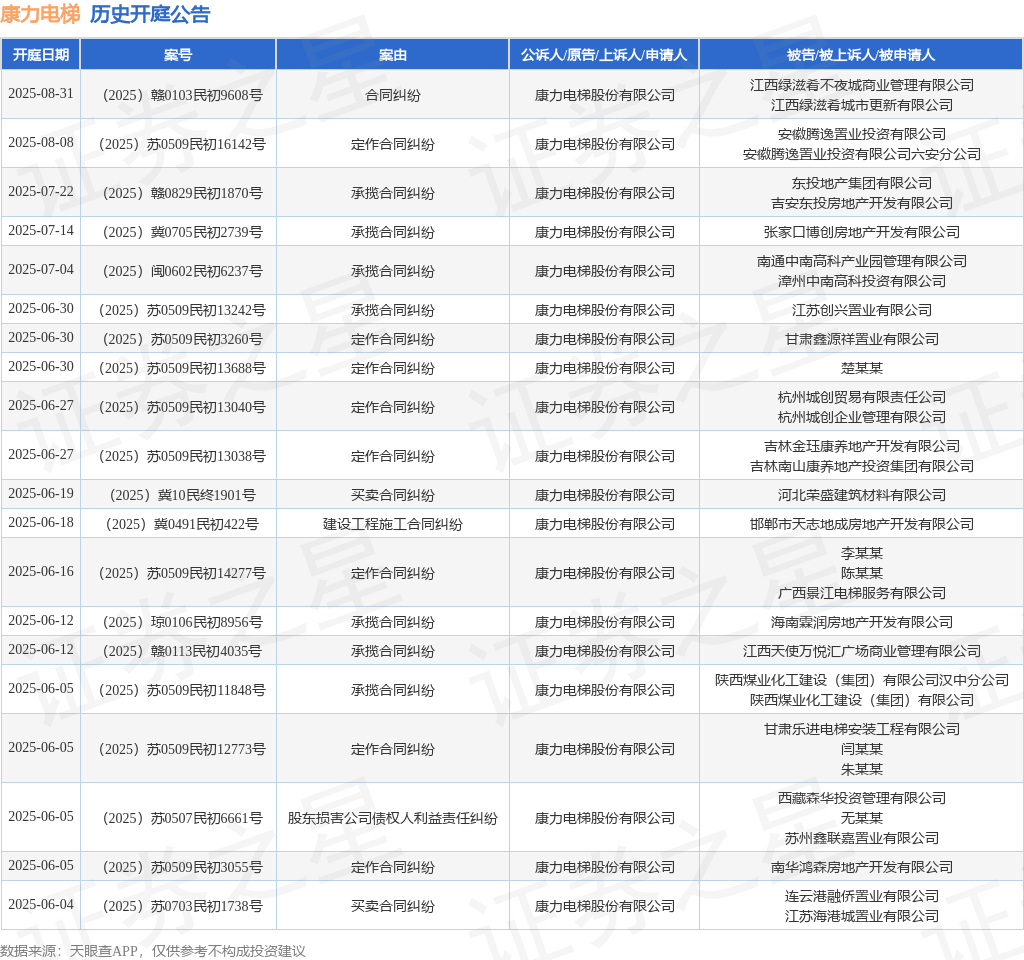Click case number (2025)琼0106民初8956号

(x=182, y=622)
